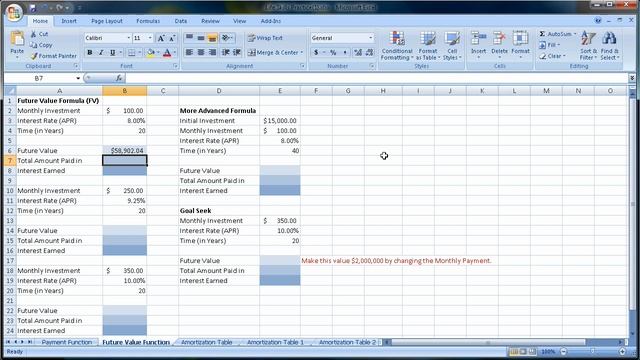Increase font size with Grow Font icon
The height and width of the screenshot is (360, 640).
(x=161, y=38)
